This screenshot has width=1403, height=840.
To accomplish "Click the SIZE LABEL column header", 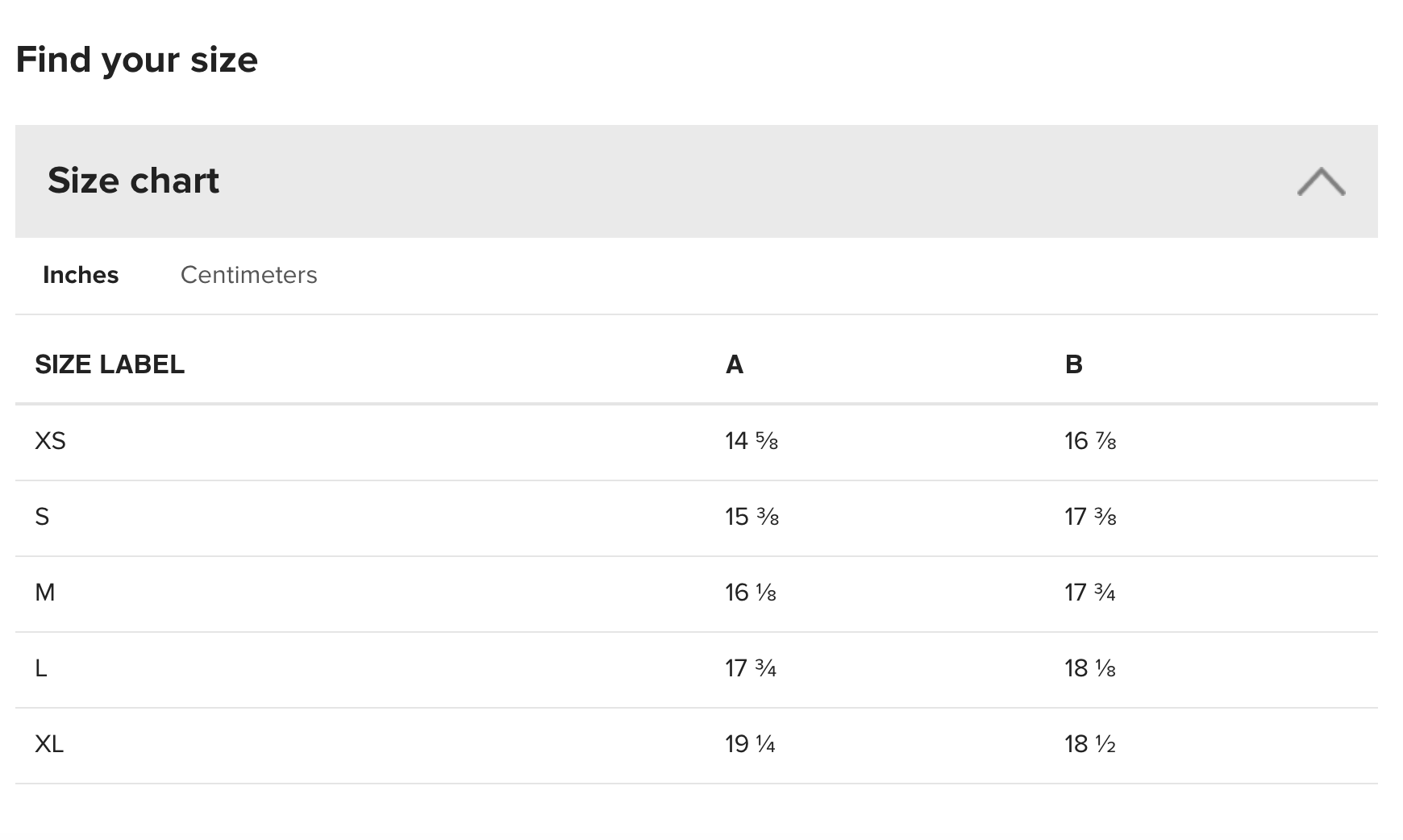I will click(x=110, y=364).
